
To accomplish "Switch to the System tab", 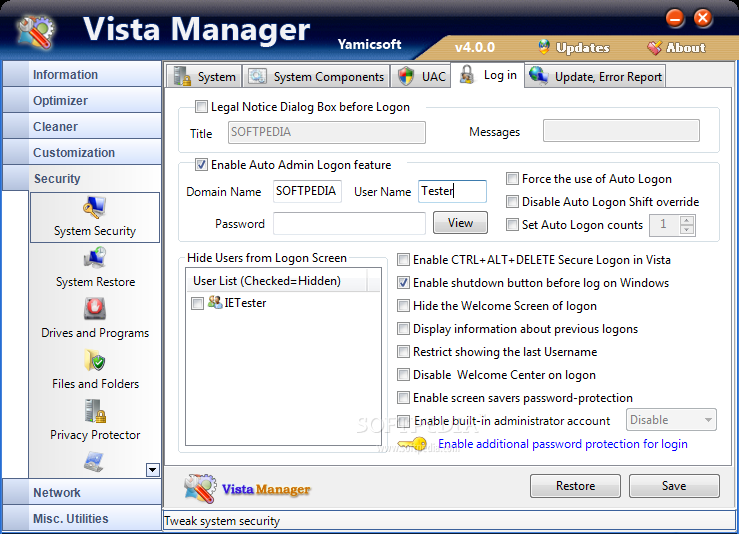I will point(204,76).
